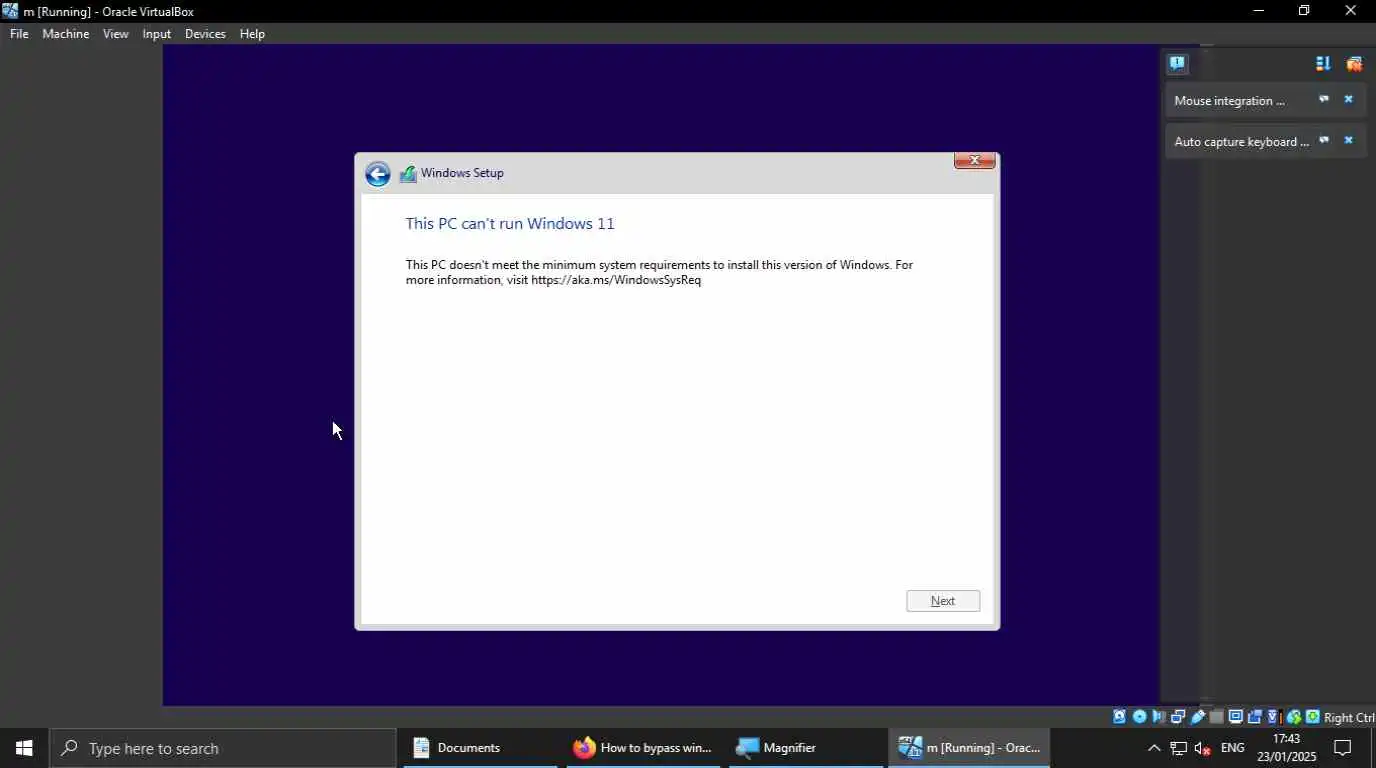This screenshot has height=768, width=1376.
Task: Click the Right Ctrl host key label
Action: 1349,717
